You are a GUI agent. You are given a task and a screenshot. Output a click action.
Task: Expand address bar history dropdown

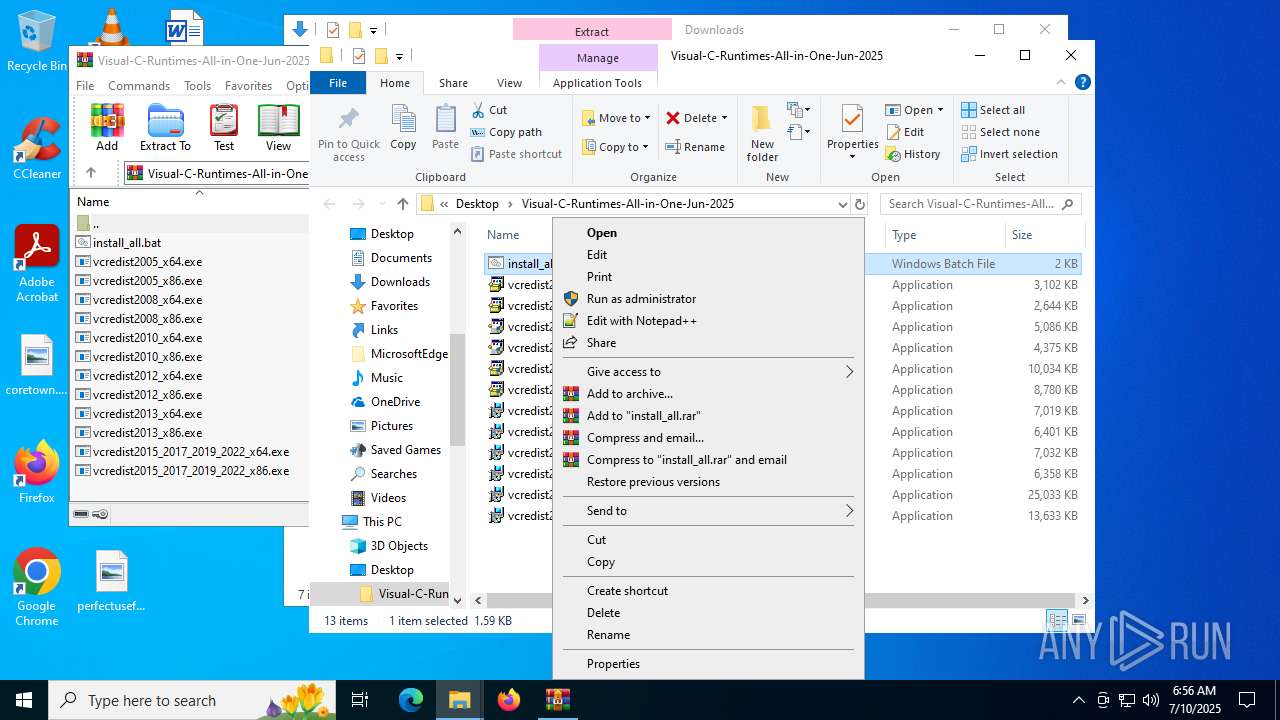842,204
